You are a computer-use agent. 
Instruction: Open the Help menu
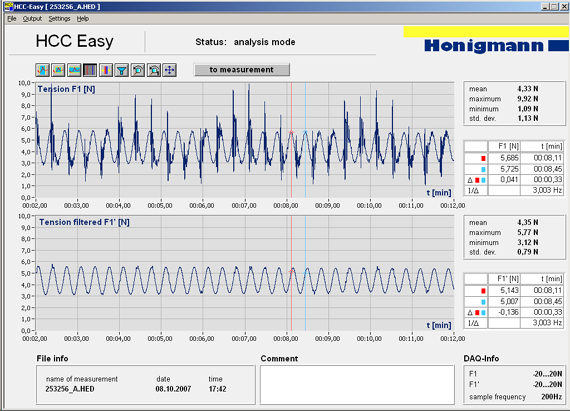pos(83,19)
